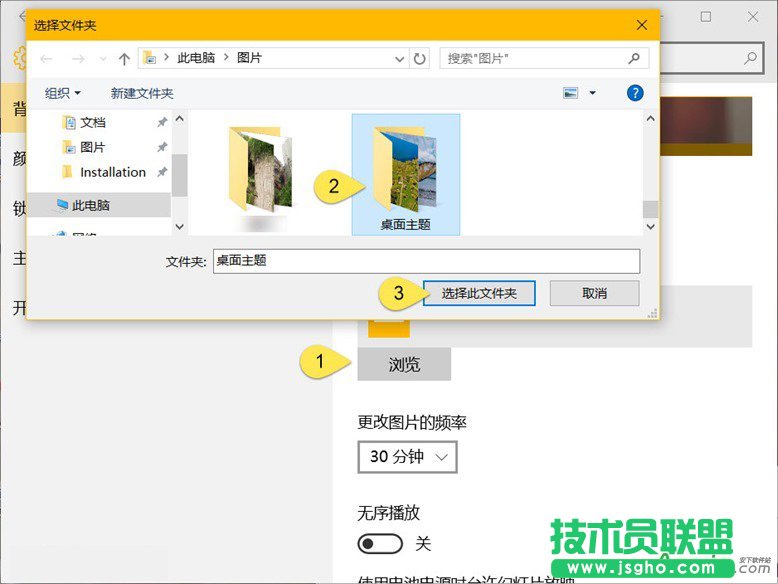Open the 组织 menu
This screenshot has width=778, height=584.
point(63,93)
